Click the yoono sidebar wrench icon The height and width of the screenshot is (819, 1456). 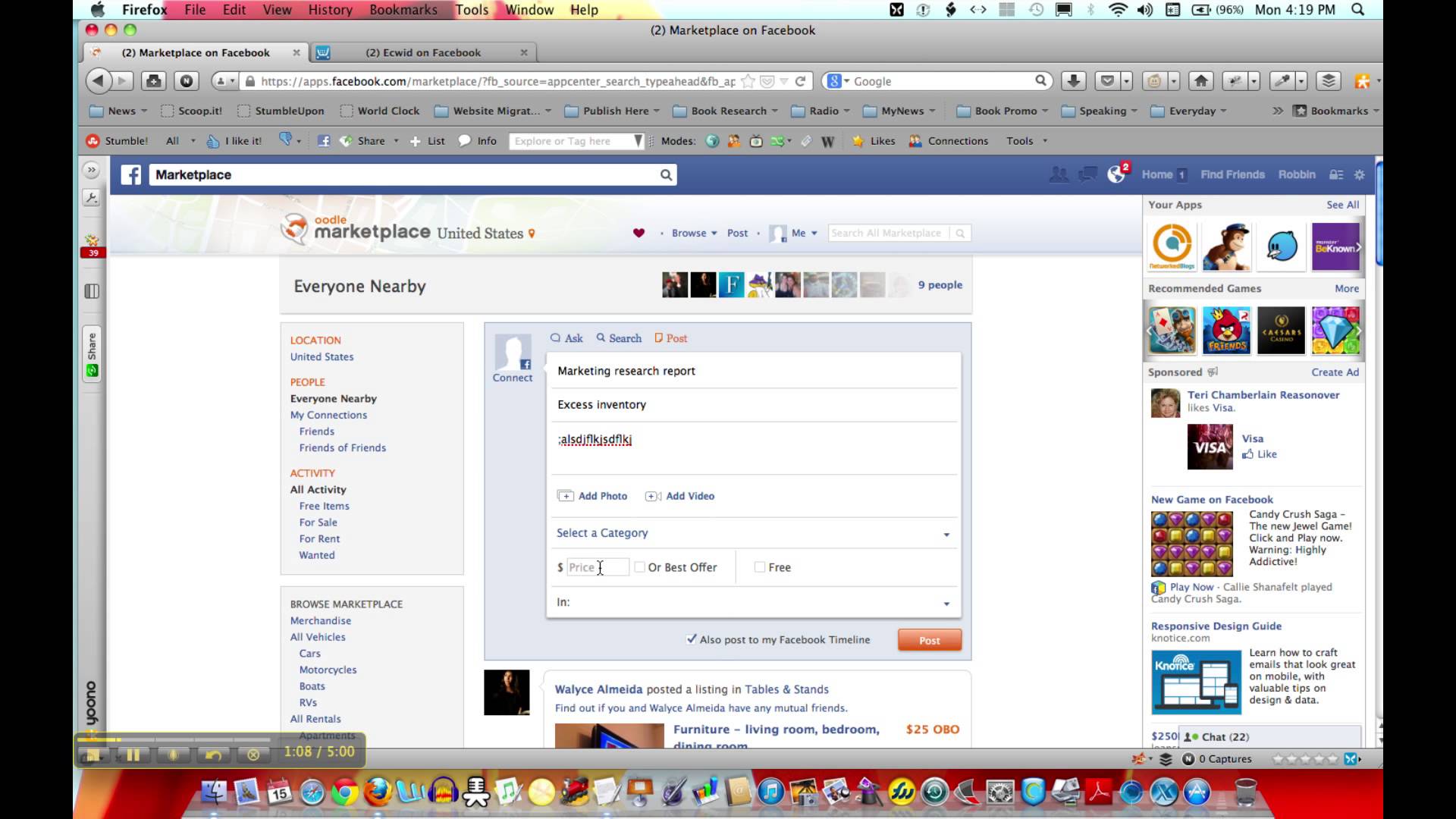click(x=91, y=198)
